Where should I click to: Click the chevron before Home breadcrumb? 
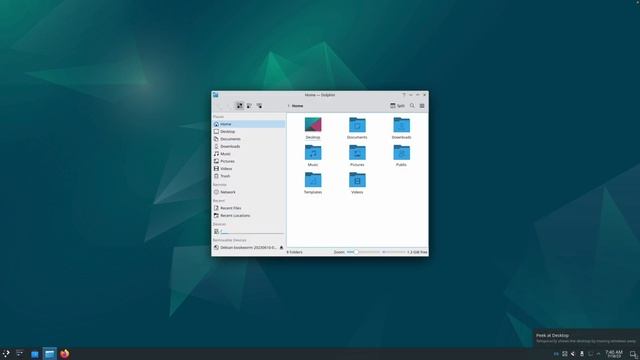pos(289,106)
